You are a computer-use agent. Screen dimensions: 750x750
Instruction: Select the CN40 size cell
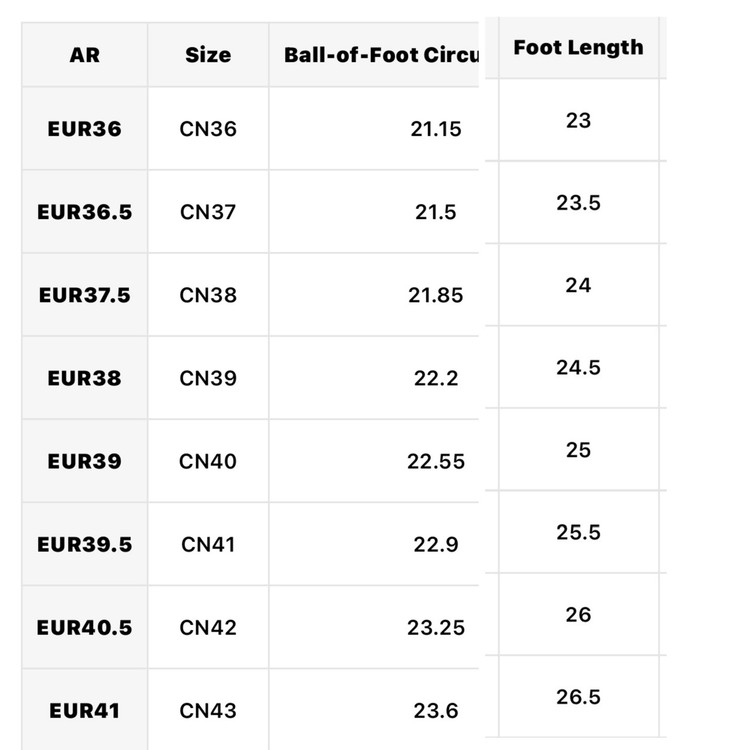208,462
